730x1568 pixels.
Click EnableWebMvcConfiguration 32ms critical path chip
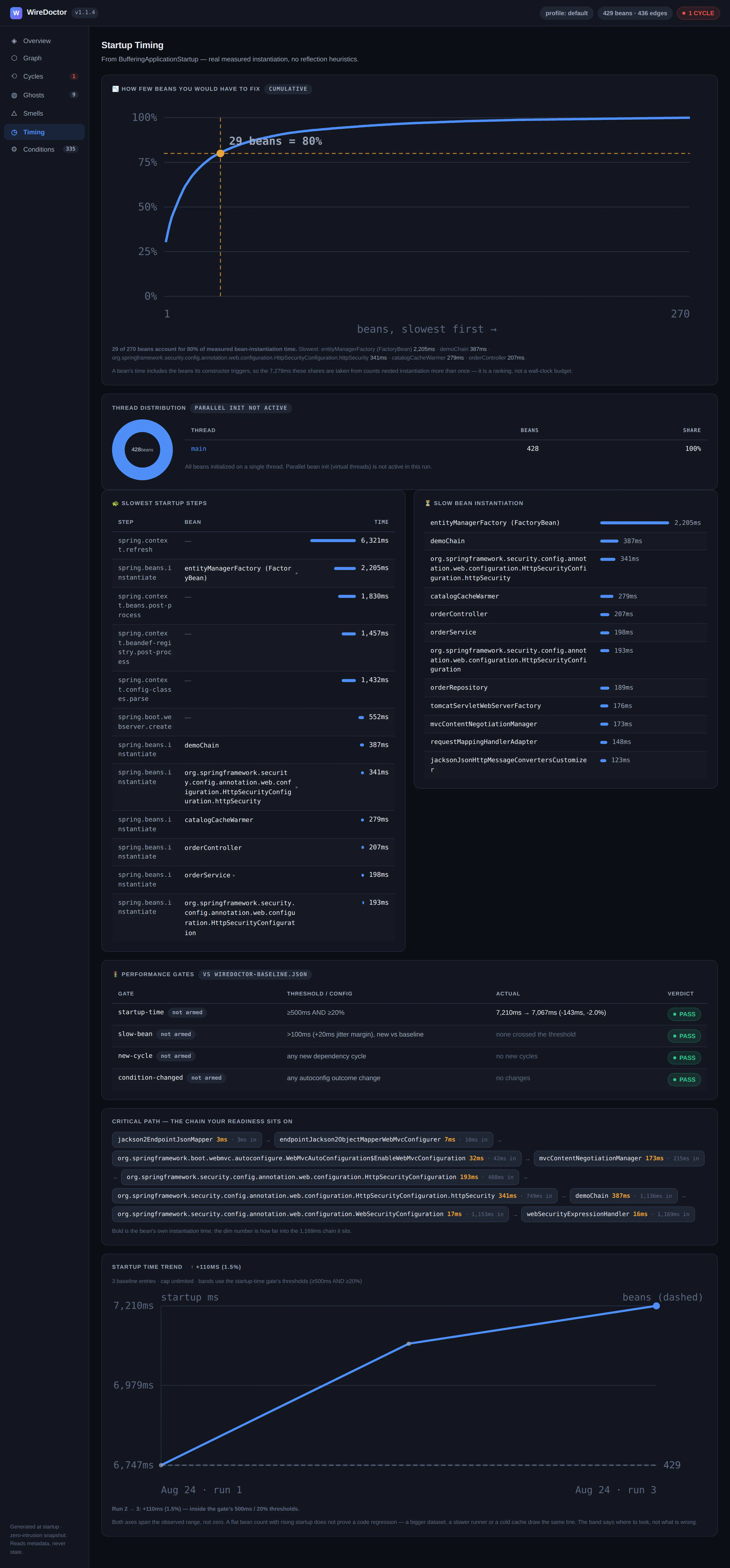316,1158
